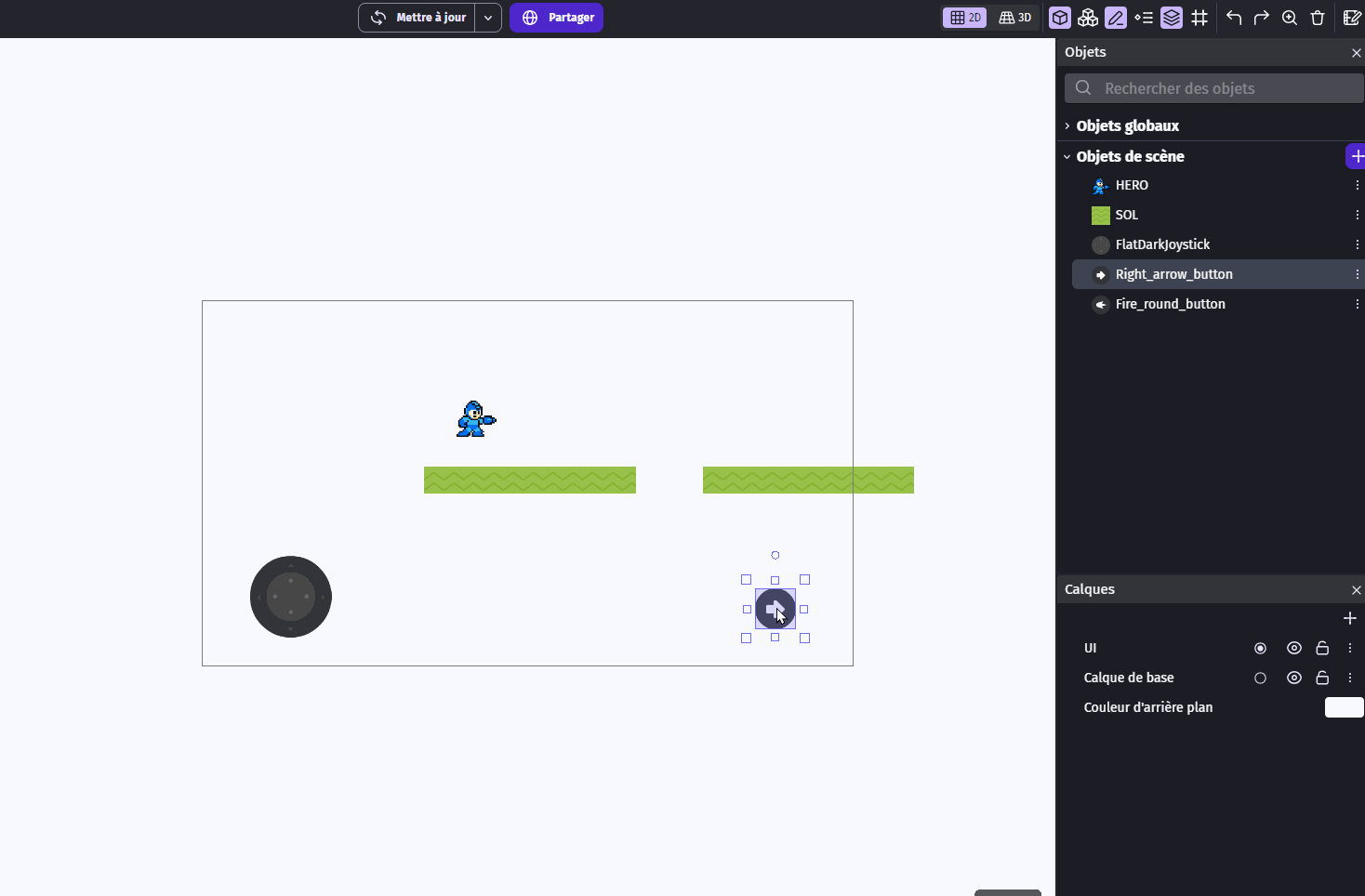Screen dimensions: 1365x896
Task: Select the HERO character on canvas
Action: pos(476,419)
